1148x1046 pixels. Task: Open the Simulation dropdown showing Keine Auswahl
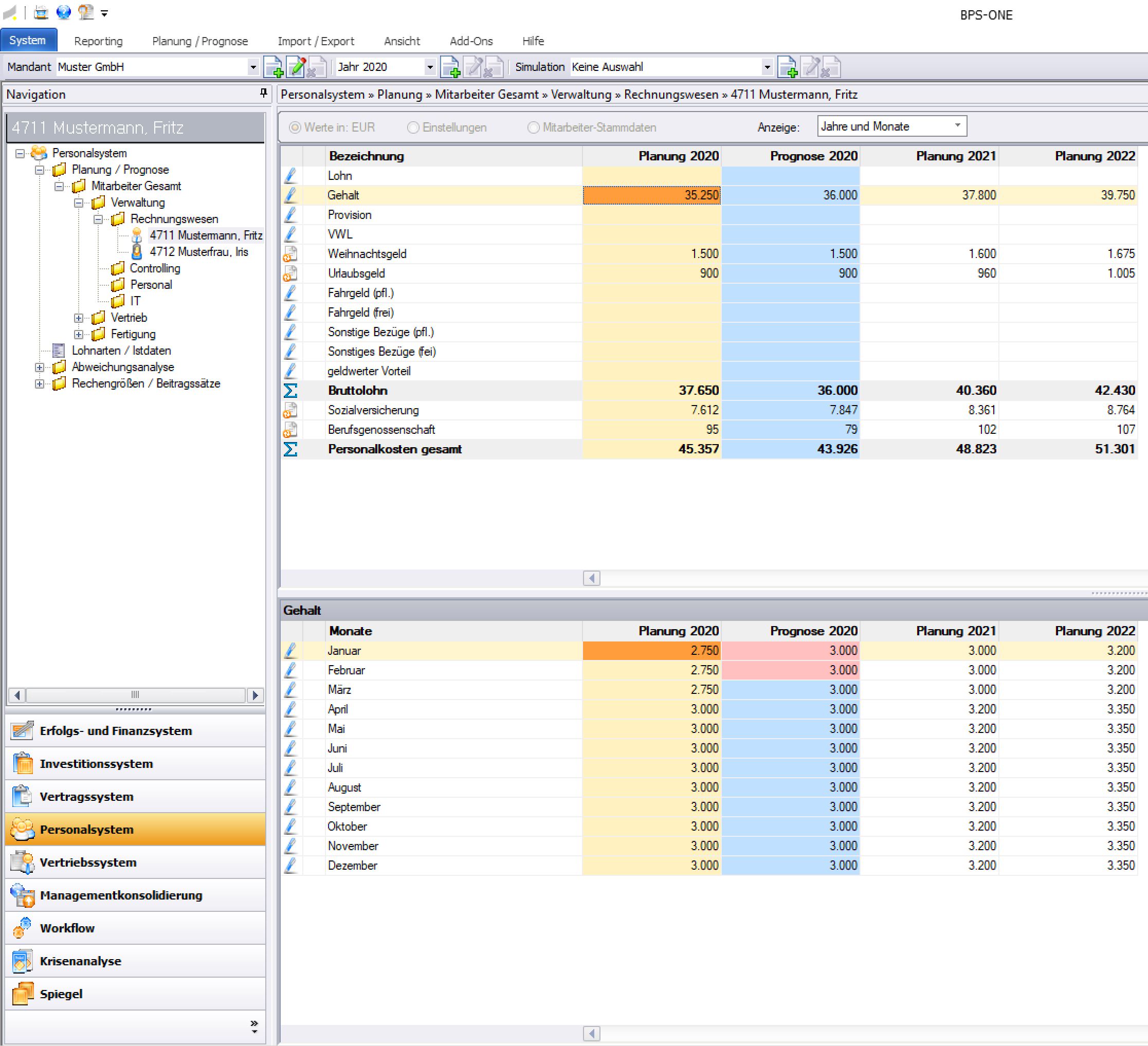[767, 67]
